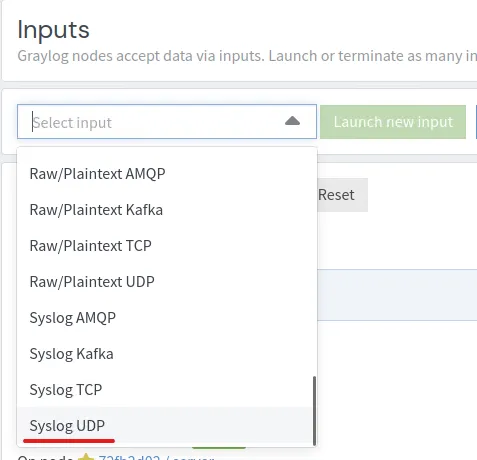
Task: Select the highlighted Syslog UDP option
Action: [x=166, y=426]
